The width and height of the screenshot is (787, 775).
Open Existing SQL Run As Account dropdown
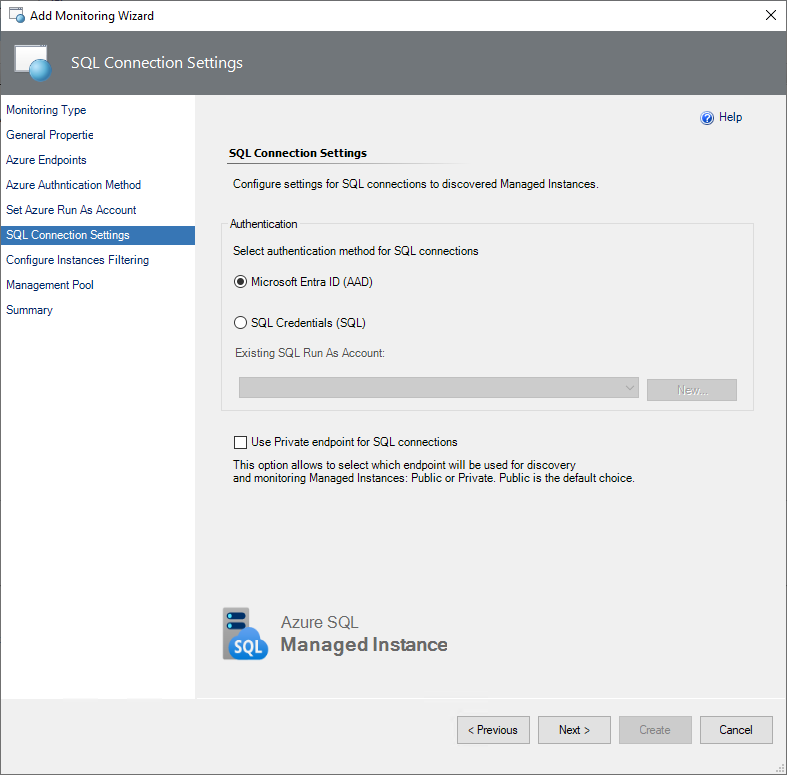click(x=439, y=388)
